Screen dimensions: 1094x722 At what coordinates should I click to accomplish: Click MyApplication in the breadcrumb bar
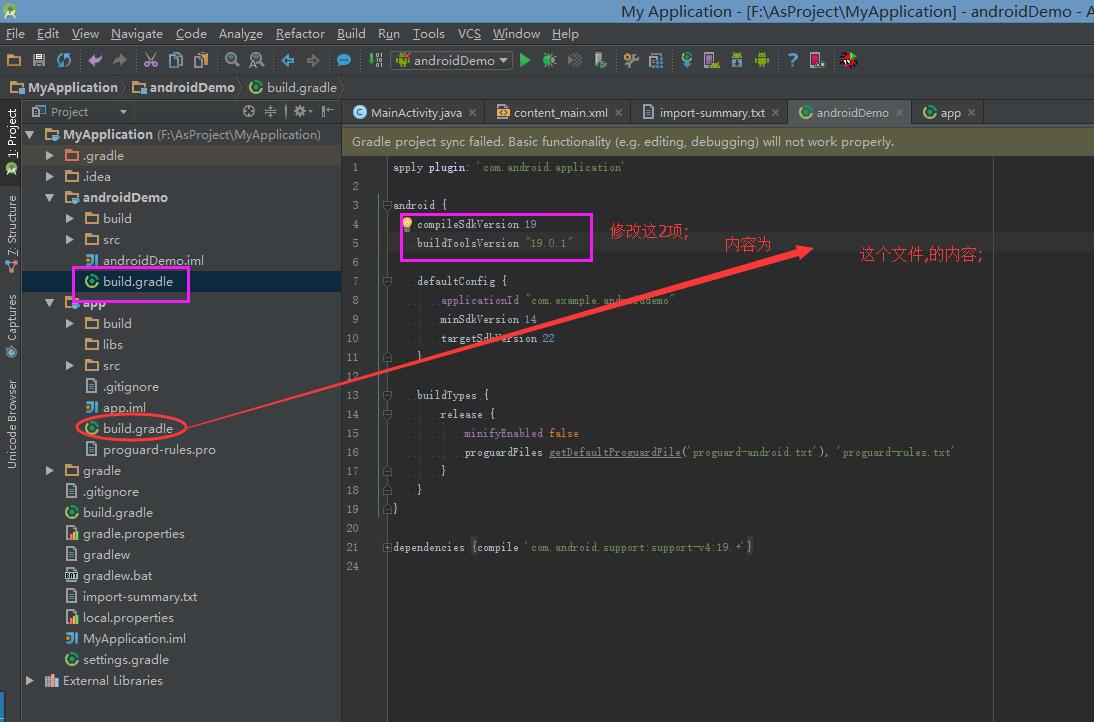(64, 87)
